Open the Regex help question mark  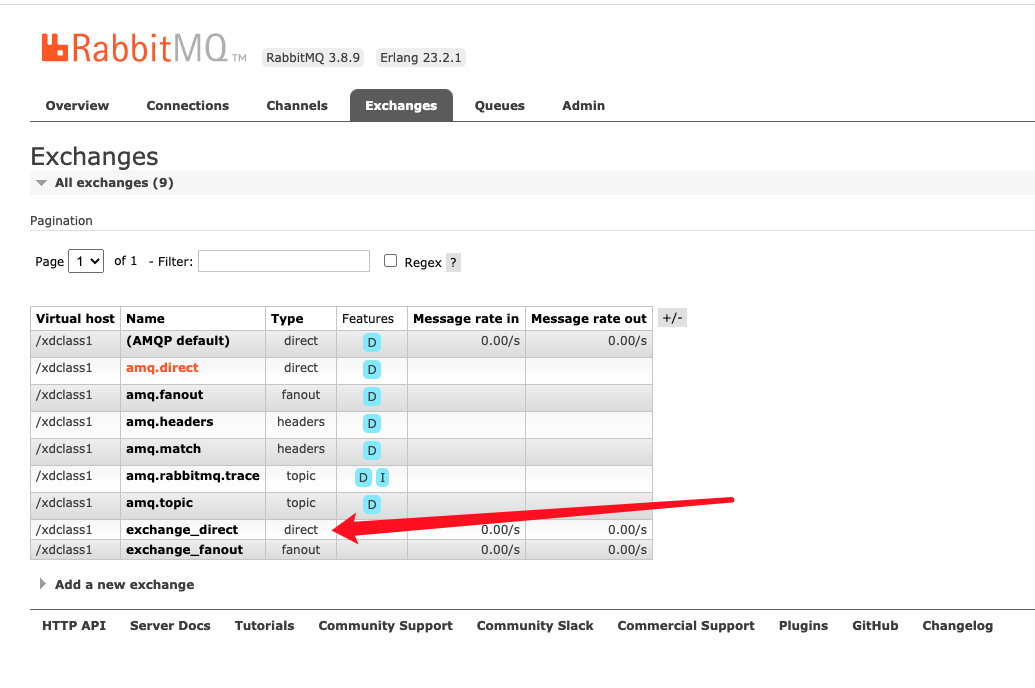coord(453,263)
